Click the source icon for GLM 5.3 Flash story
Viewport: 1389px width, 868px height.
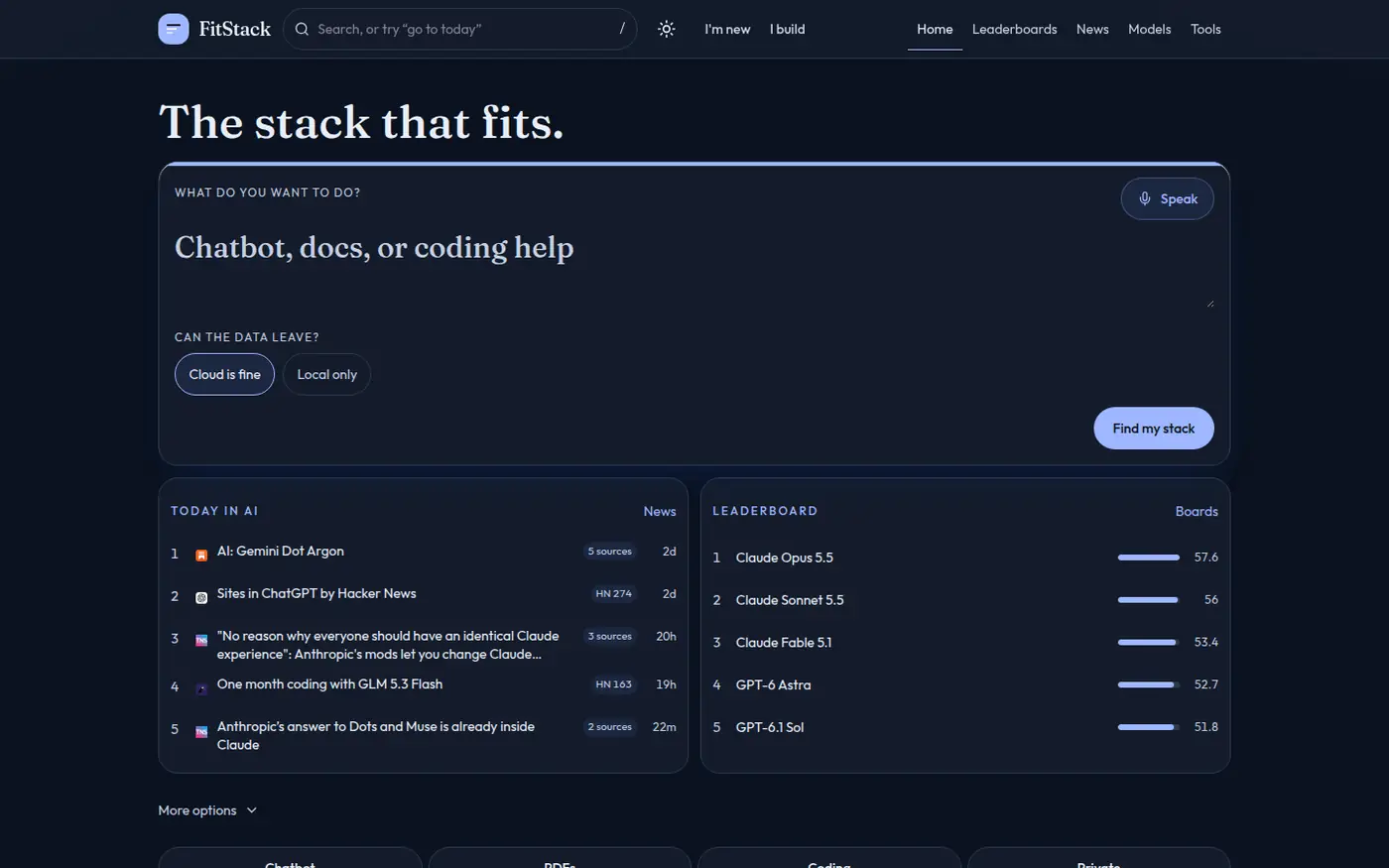[201, 688]
